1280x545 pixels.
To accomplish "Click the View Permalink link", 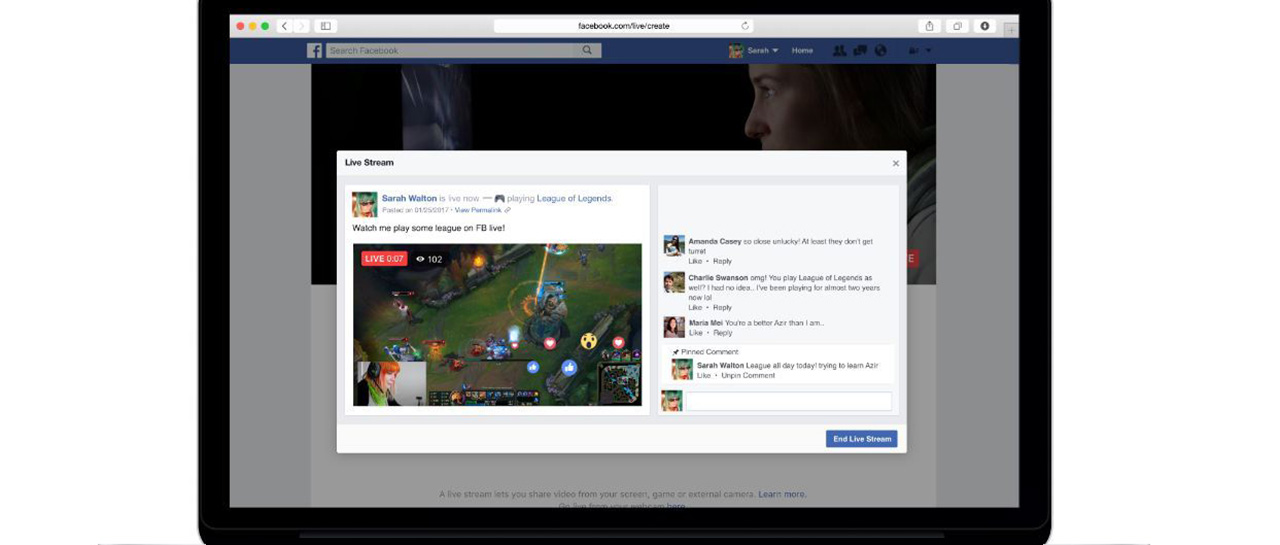I will pyautogui.click(x=478, y=210).
